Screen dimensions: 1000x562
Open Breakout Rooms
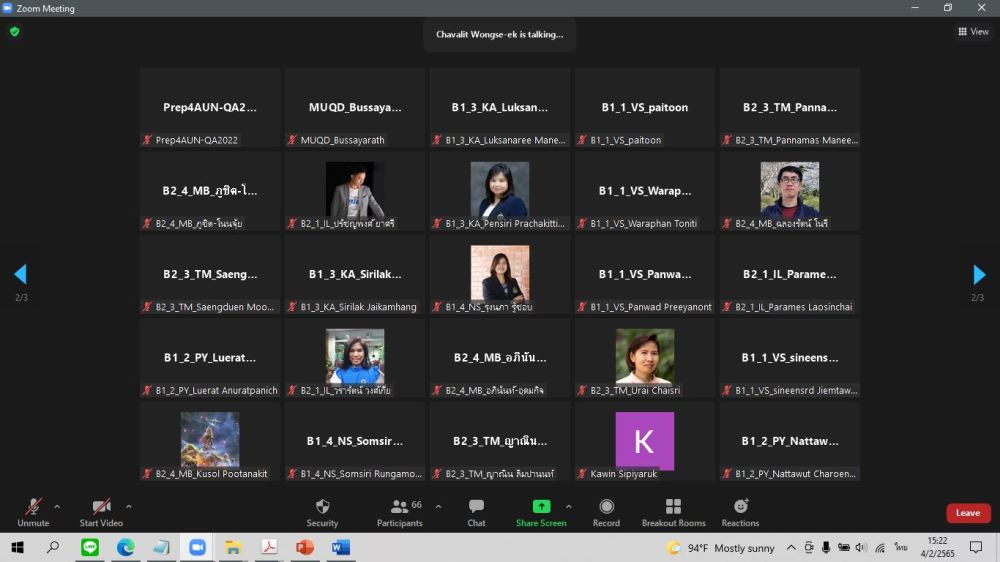(673, 507)
